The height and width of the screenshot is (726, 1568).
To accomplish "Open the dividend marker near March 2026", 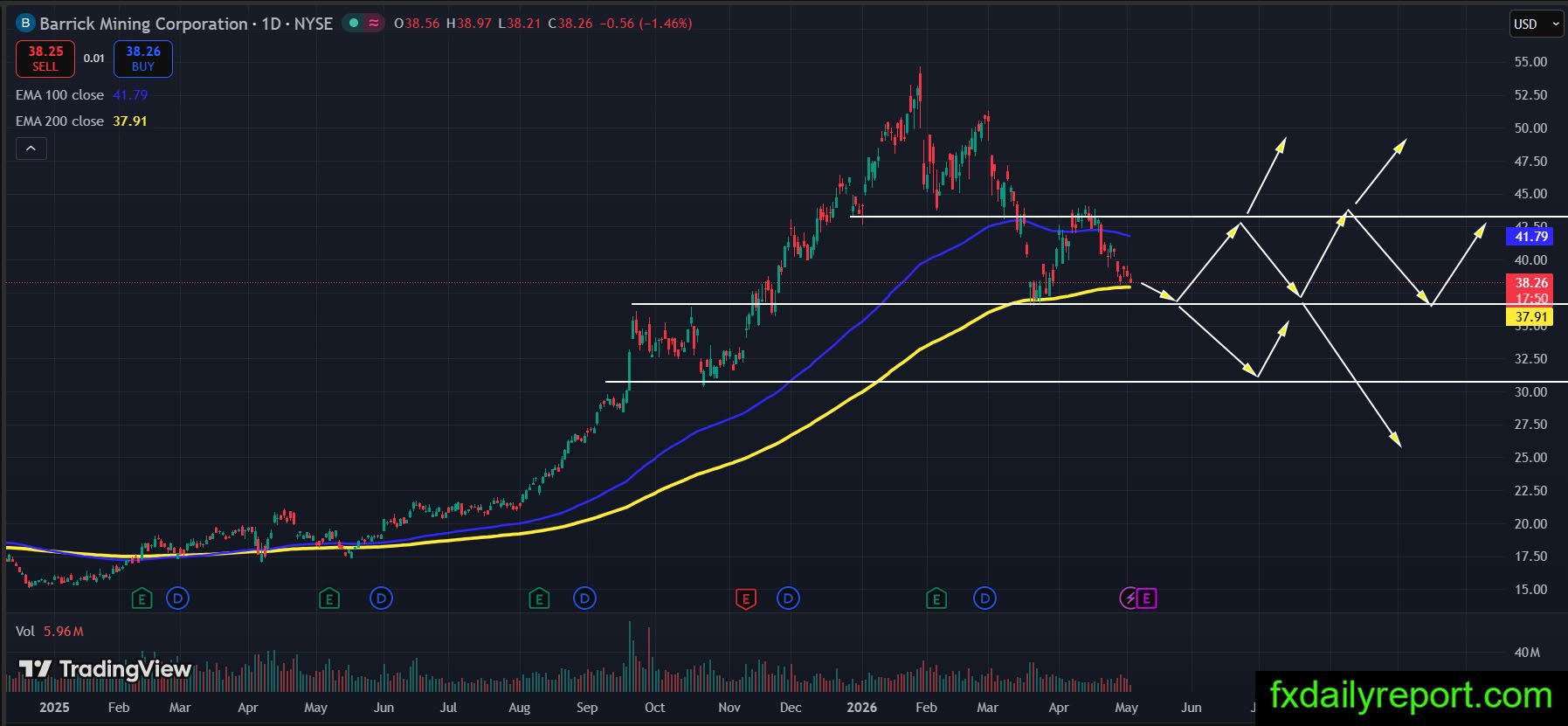I will tap(984, 598).
